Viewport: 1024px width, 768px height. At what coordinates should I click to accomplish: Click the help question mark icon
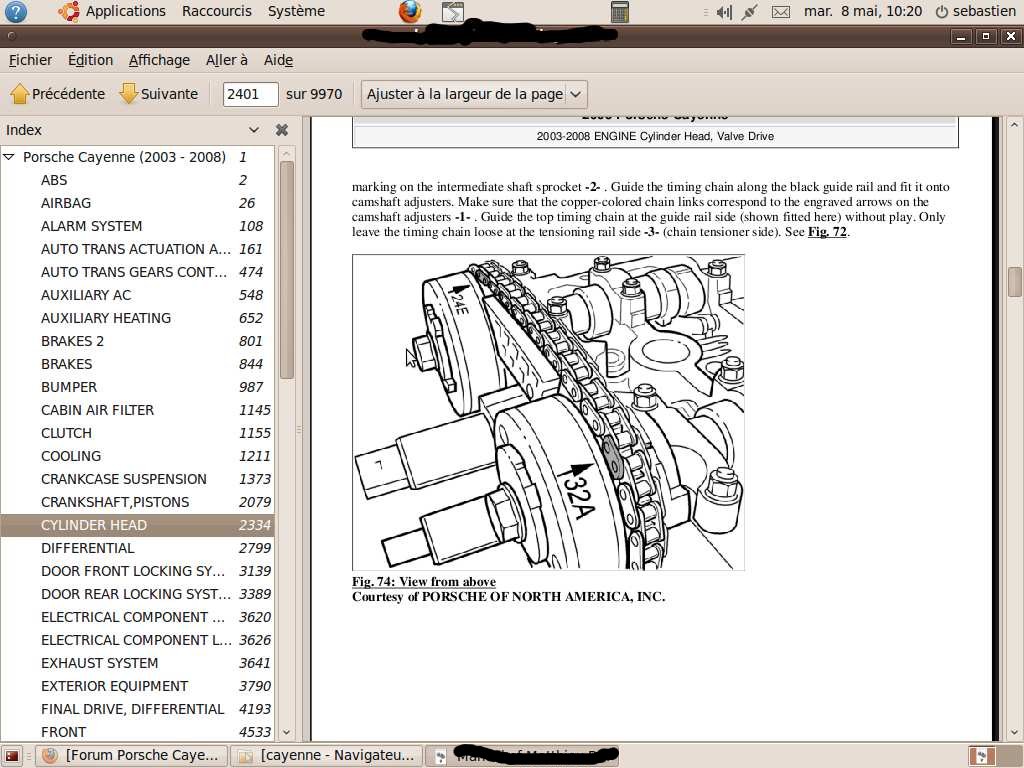(x=16, y=11)
